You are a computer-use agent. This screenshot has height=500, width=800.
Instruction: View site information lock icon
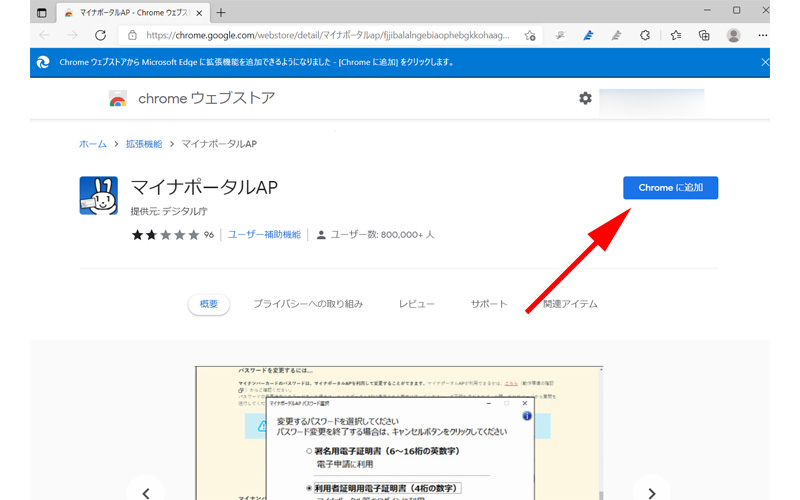click(x=132, y=35)
